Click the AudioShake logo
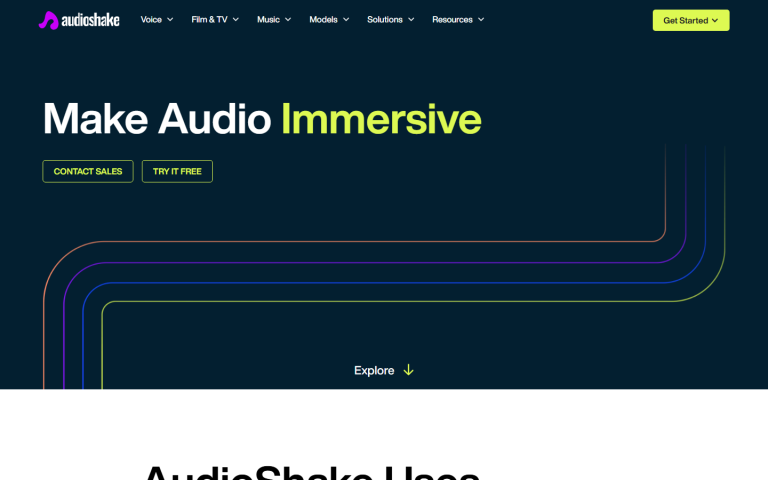768x480 pixels. pyautogui.click(x=79, y=20)
